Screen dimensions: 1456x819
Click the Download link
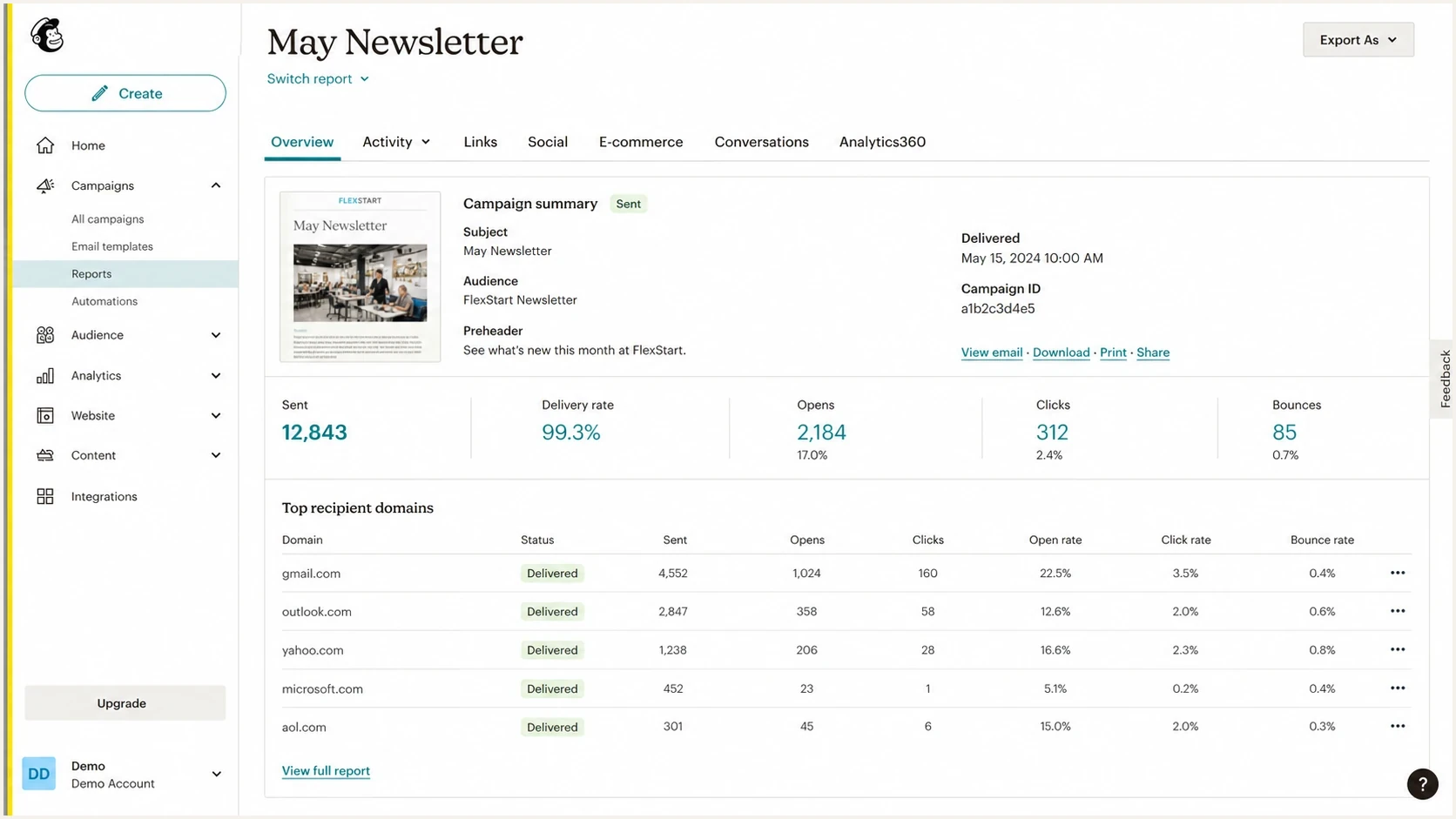1061,352
